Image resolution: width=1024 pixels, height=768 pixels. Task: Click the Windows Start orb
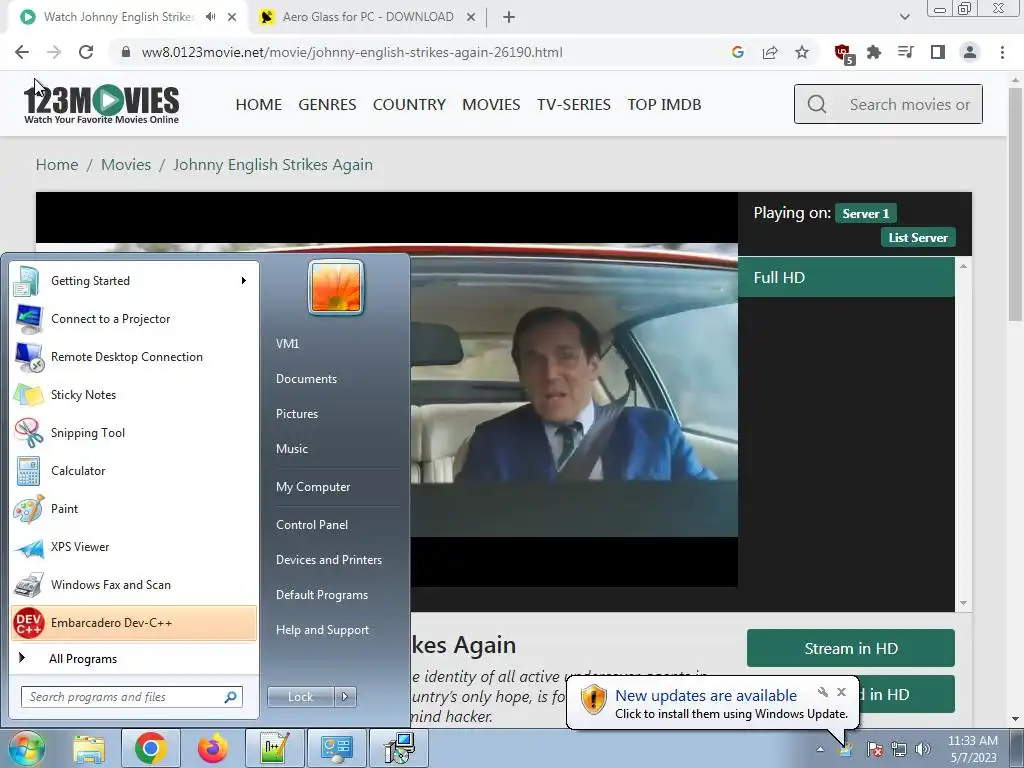tap(27, 748)
